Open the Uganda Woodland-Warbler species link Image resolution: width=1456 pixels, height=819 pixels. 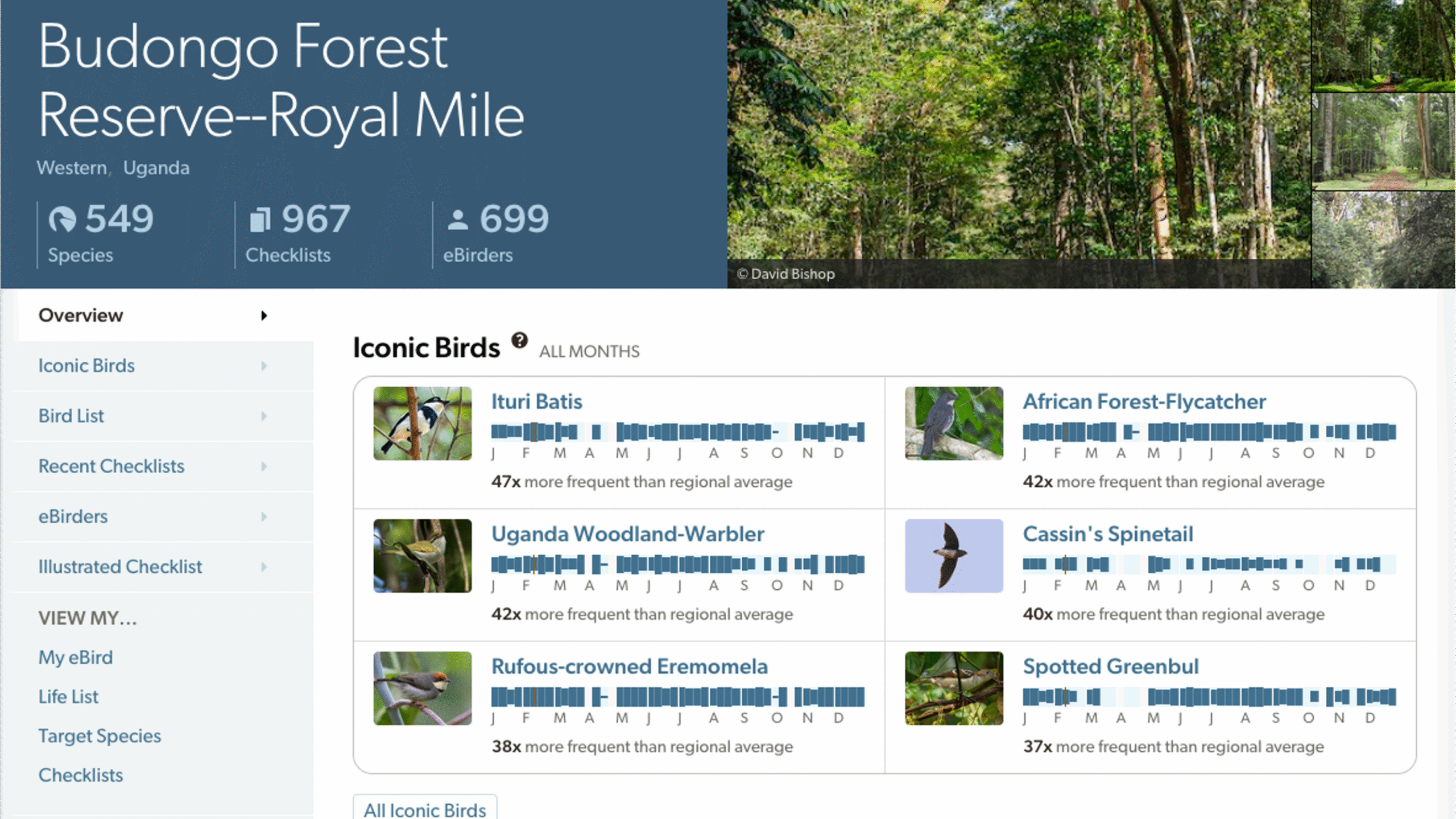click(627, 534)
